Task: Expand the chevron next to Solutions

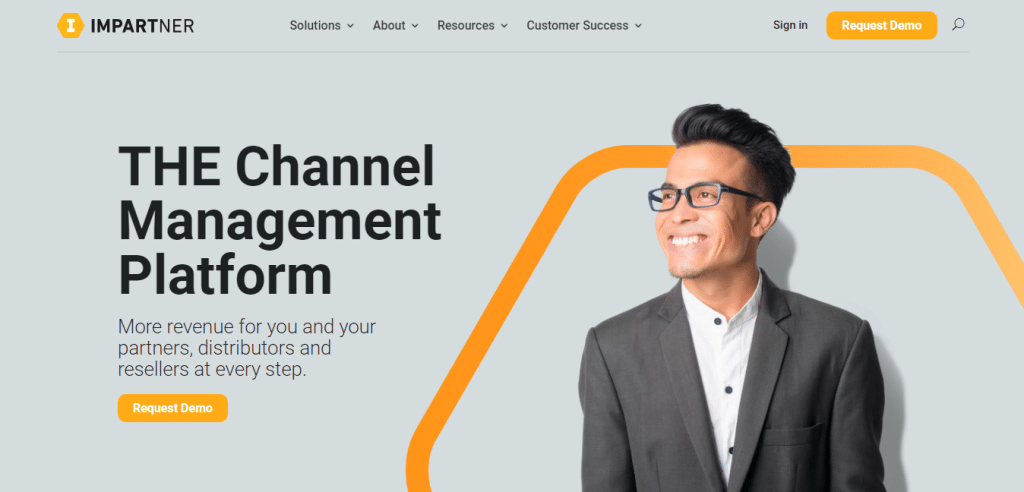Action: pos(350,25)
